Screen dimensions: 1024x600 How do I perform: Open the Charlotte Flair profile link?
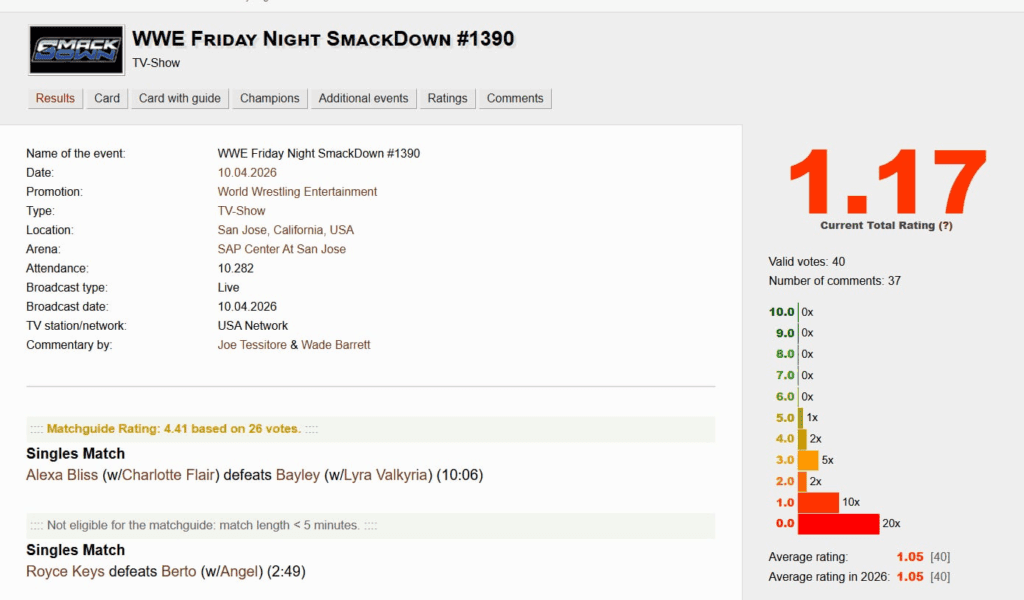point(168,475)
